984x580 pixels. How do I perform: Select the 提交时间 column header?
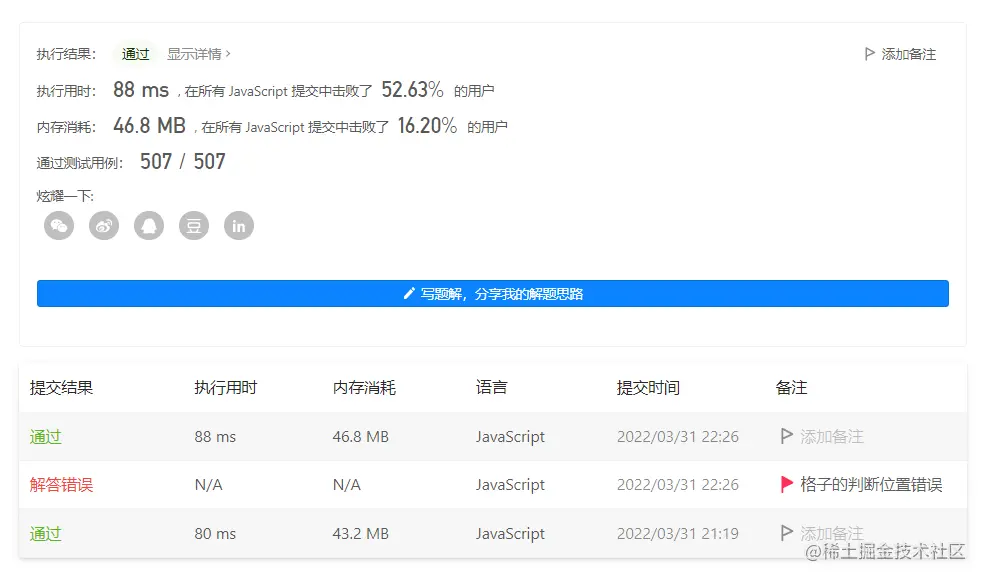(648, 388)
